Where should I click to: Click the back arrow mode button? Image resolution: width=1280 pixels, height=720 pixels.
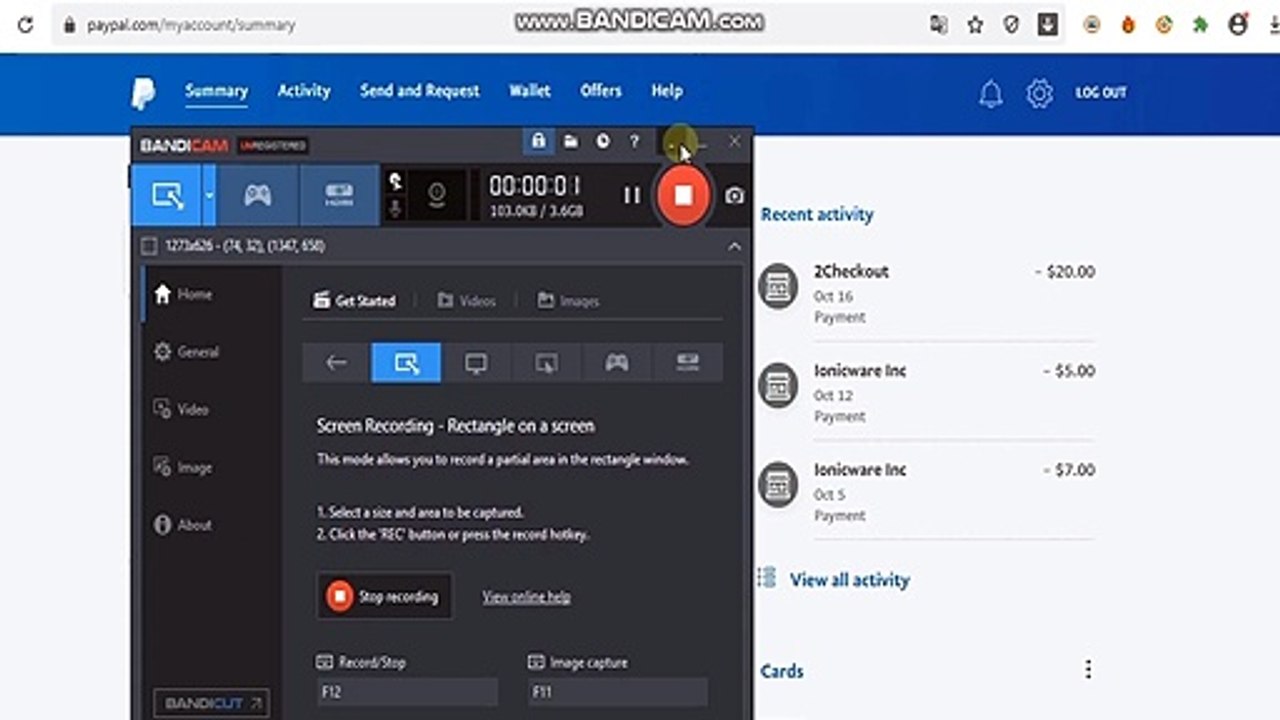(x=337, y=363)
